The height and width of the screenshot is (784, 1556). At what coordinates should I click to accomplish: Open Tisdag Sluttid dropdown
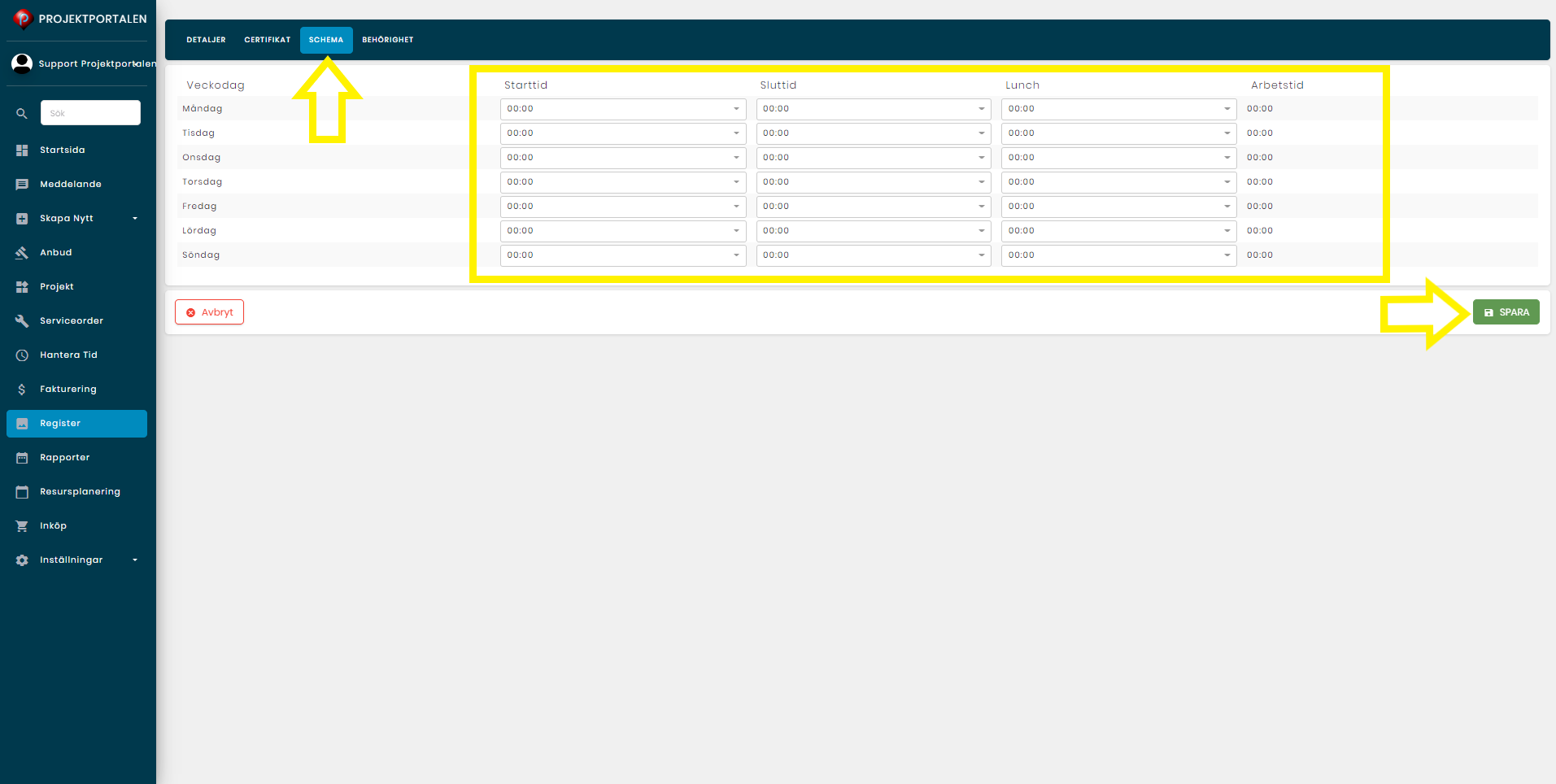point(874,133)
